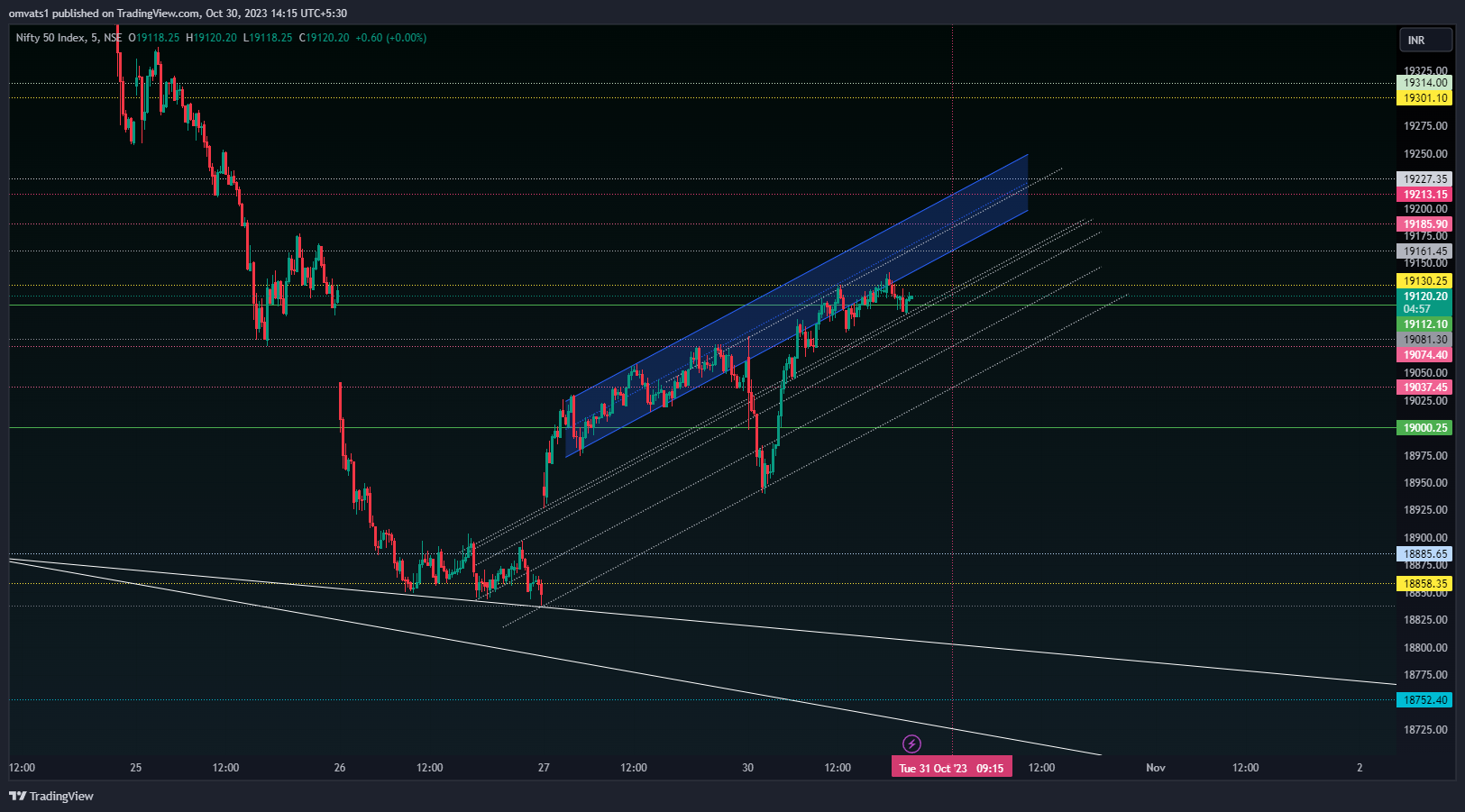Click the current price 19120.20 label

click(x=1424, y=302)
